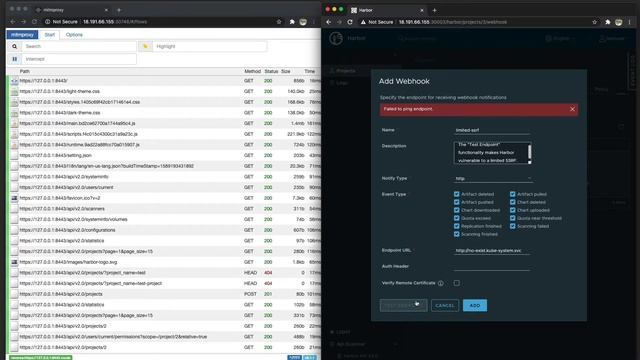Select the flow with project_name=test-project
The image size is (640, 360).
[164, 283]
